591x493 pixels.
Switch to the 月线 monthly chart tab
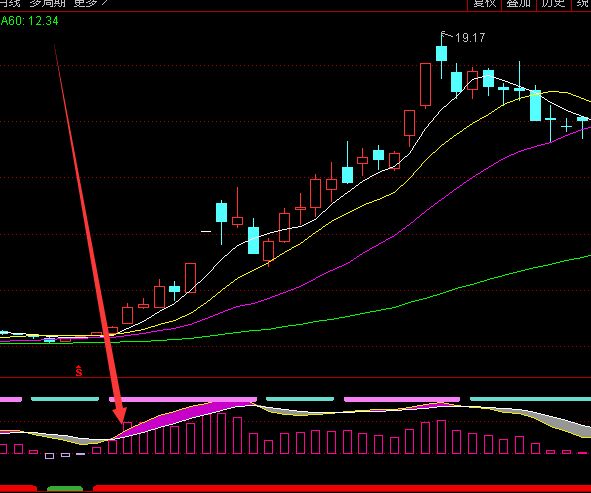pos(10,3)
